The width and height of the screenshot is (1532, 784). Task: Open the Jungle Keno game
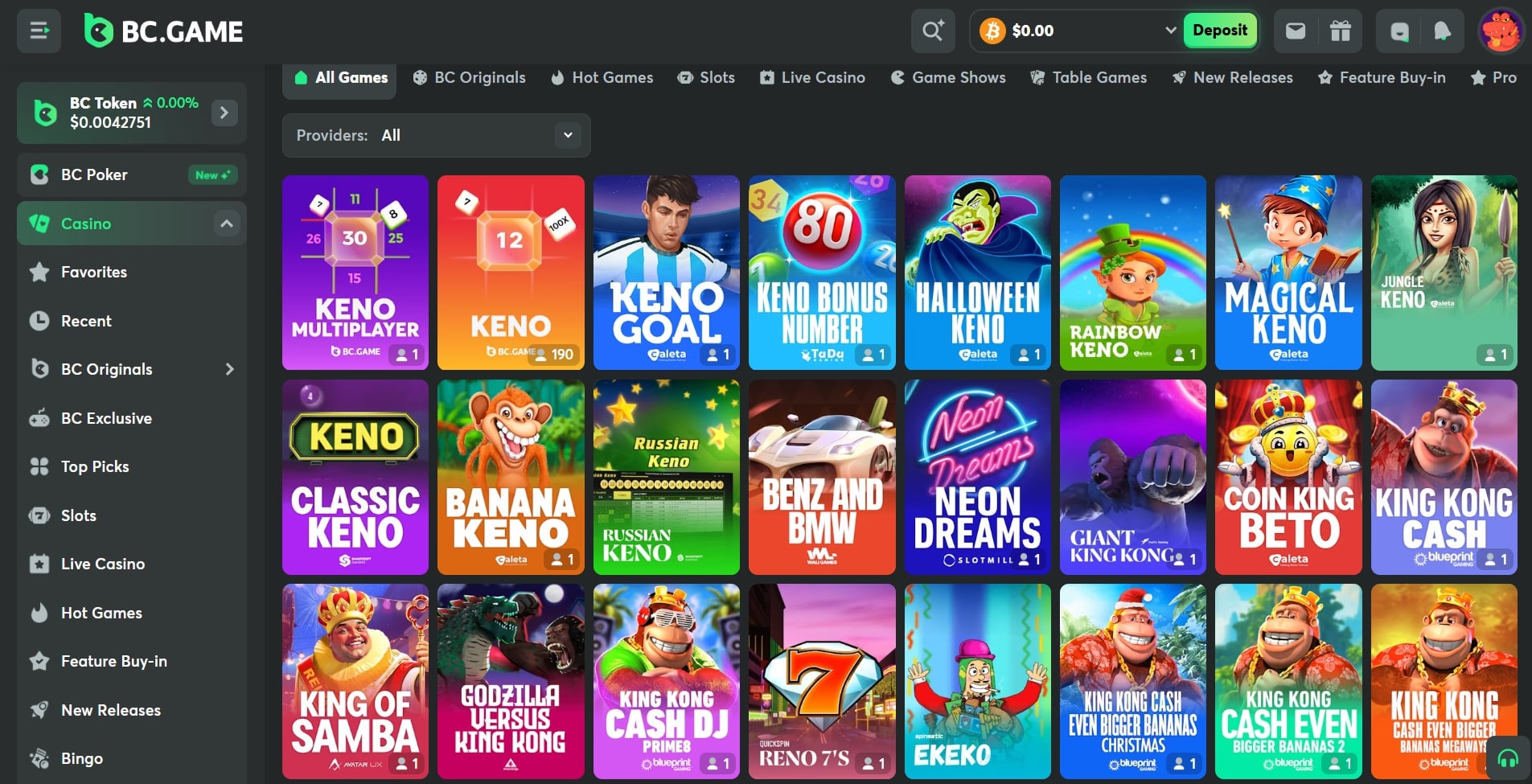click(1444, 273)
